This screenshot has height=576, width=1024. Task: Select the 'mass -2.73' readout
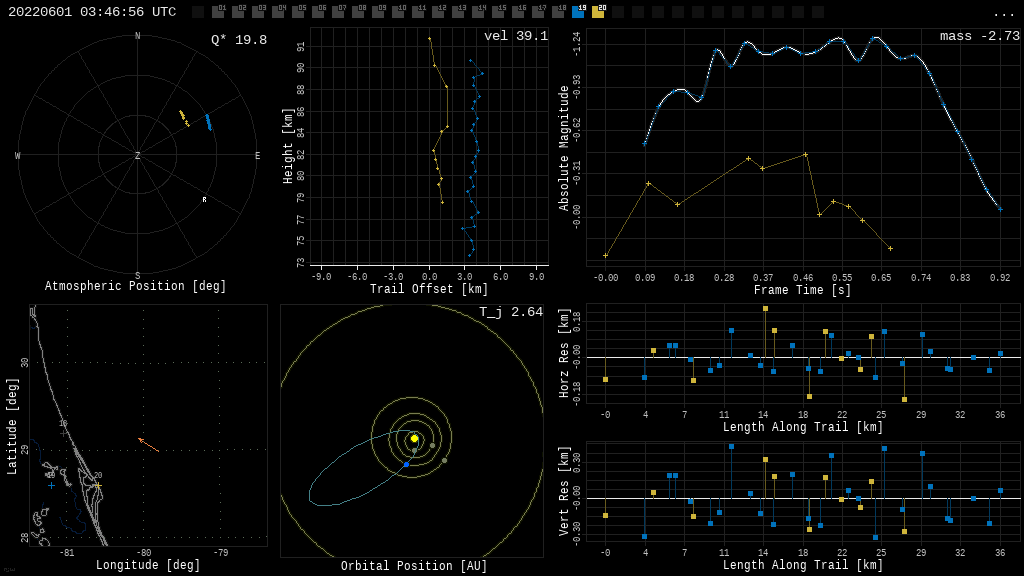(979, 36)
